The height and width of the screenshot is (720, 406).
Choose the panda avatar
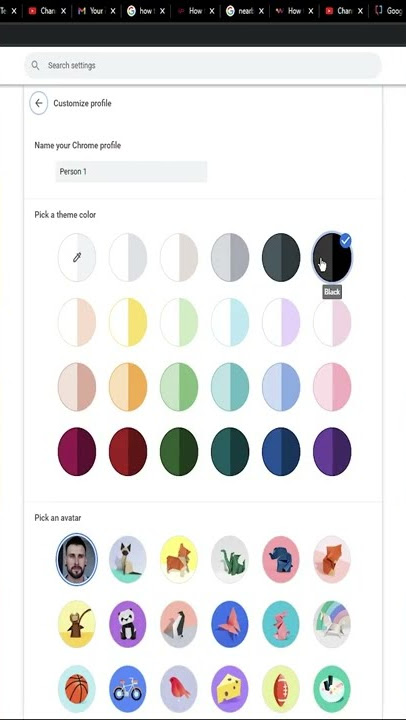pos(128,624)
